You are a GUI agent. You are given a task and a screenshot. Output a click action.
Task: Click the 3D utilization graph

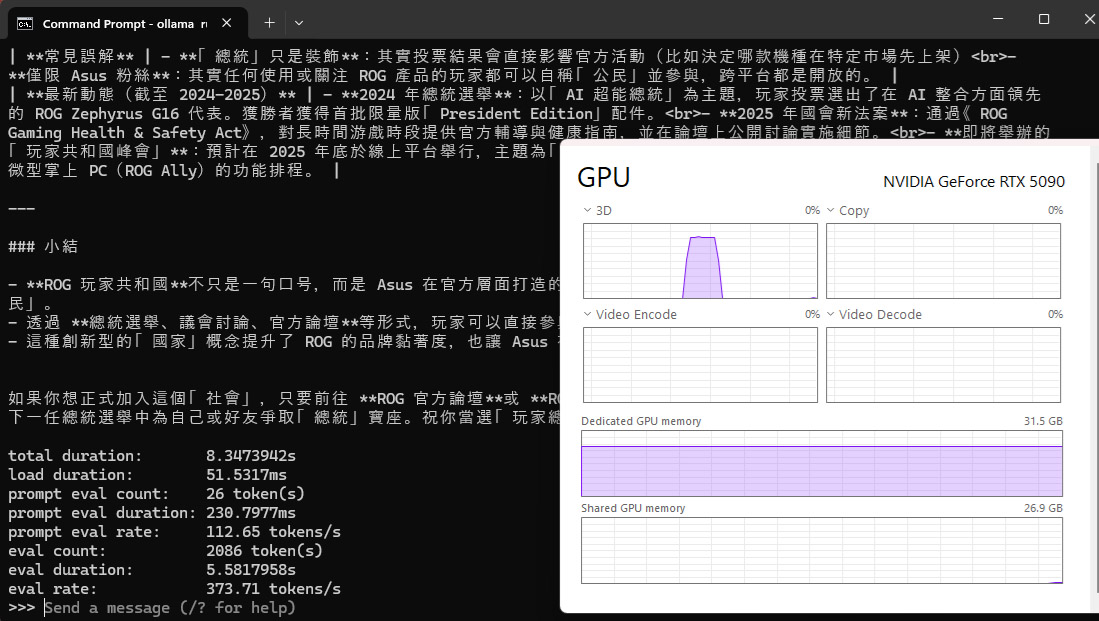(x=700, y=261)
